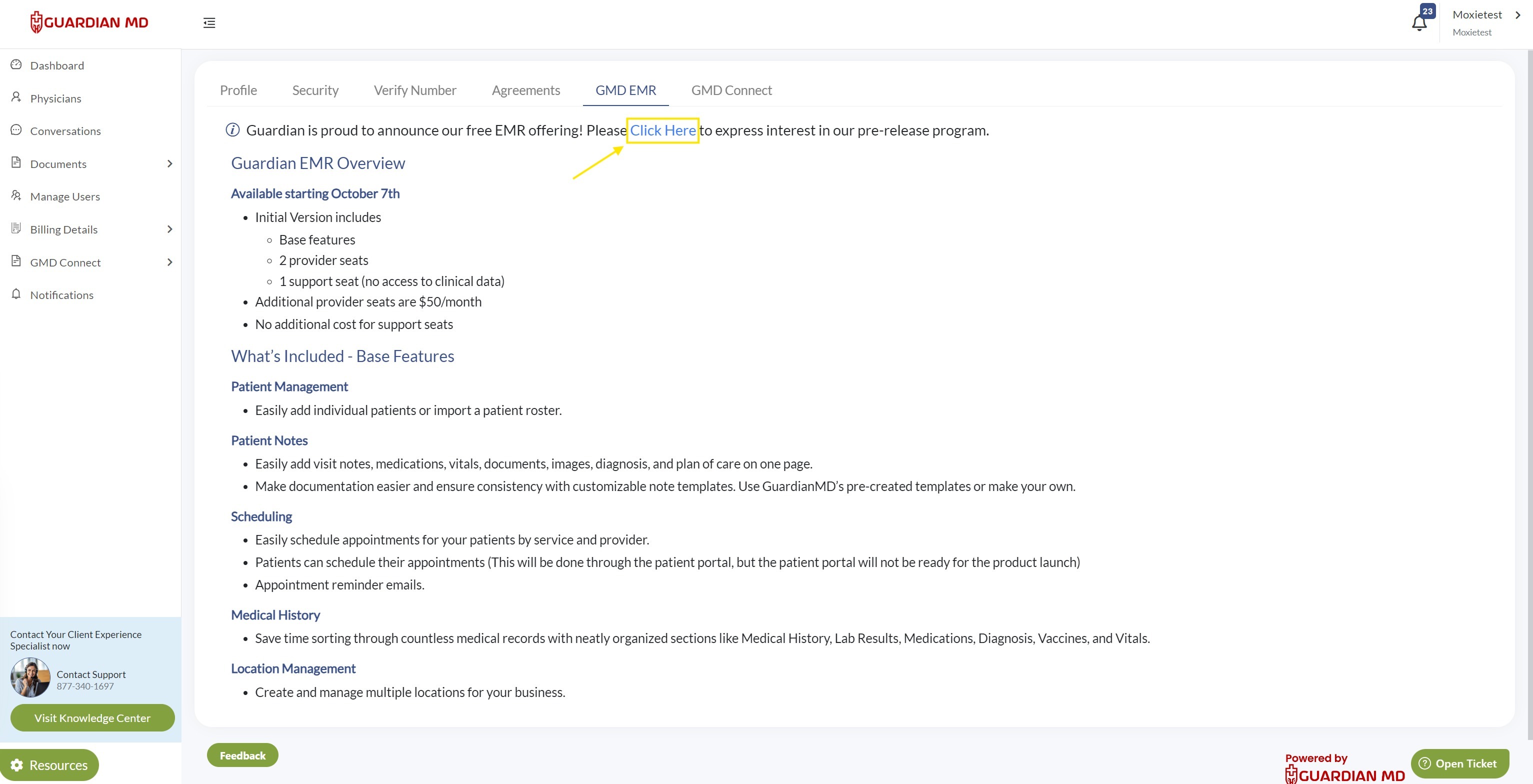Click the Moxietest username

click(1477, 14)
